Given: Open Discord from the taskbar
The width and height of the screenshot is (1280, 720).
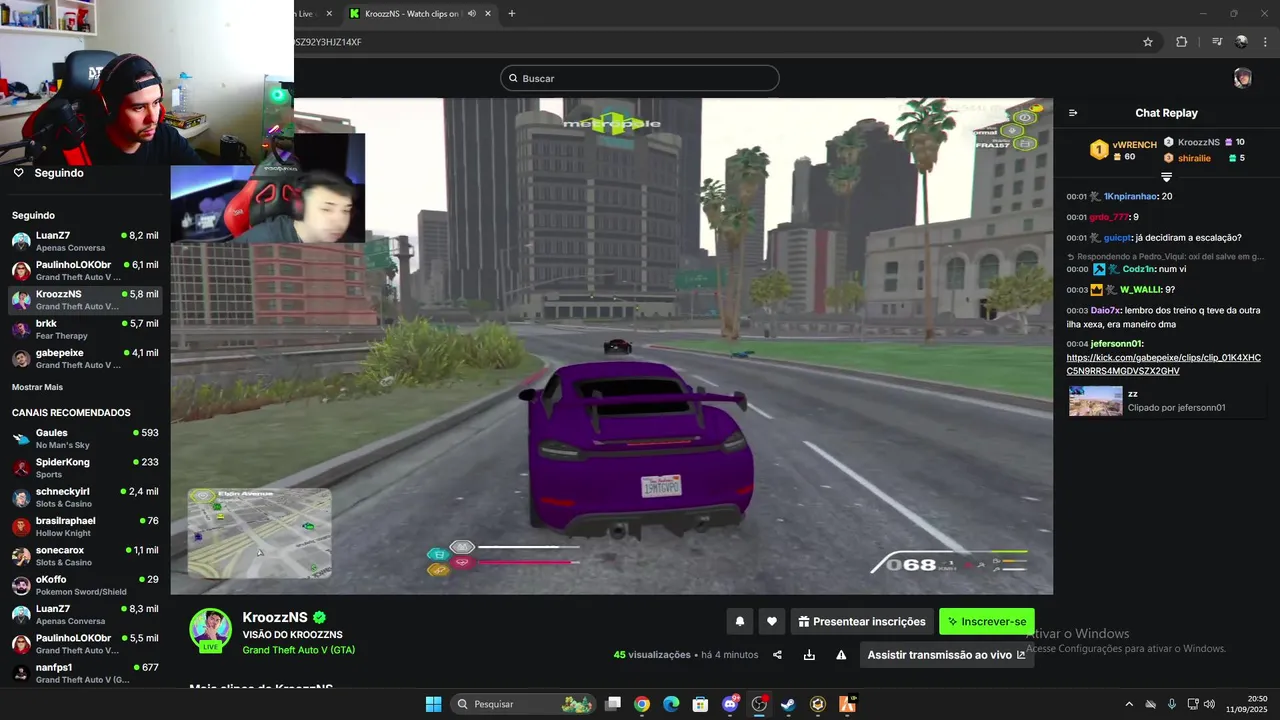Looking at the screenshot, I should coord(730,704).
